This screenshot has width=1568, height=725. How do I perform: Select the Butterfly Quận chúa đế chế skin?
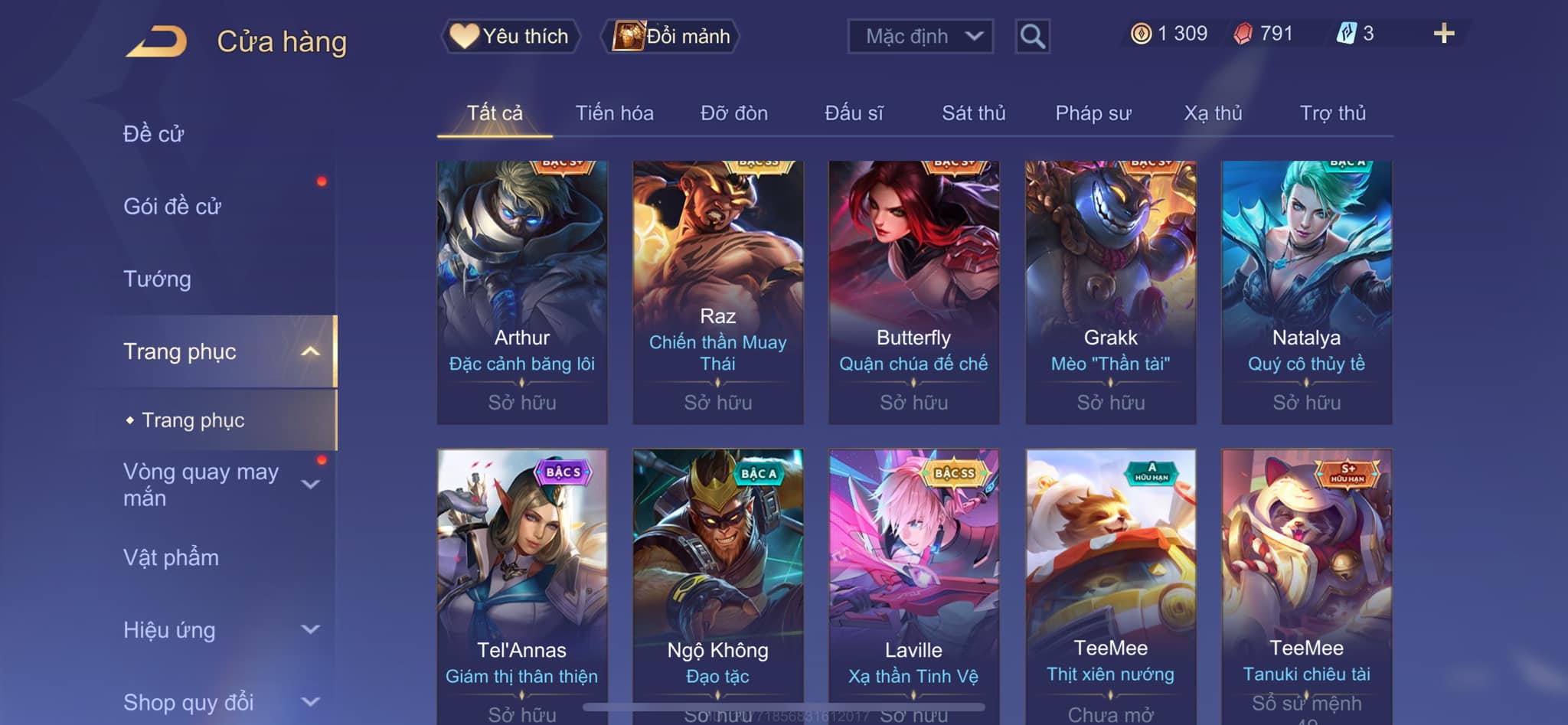[913, 292]
